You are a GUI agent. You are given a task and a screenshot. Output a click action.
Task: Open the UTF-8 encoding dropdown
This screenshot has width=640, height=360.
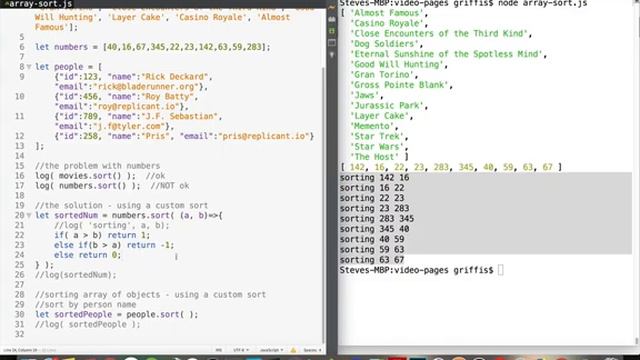[x=241, y=350]
